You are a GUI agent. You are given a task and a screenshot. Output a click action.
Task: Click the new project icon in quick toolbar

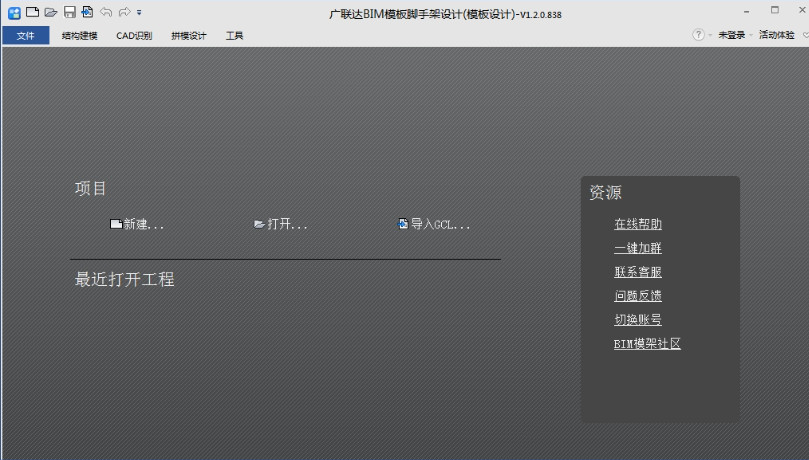pos(33,12)
